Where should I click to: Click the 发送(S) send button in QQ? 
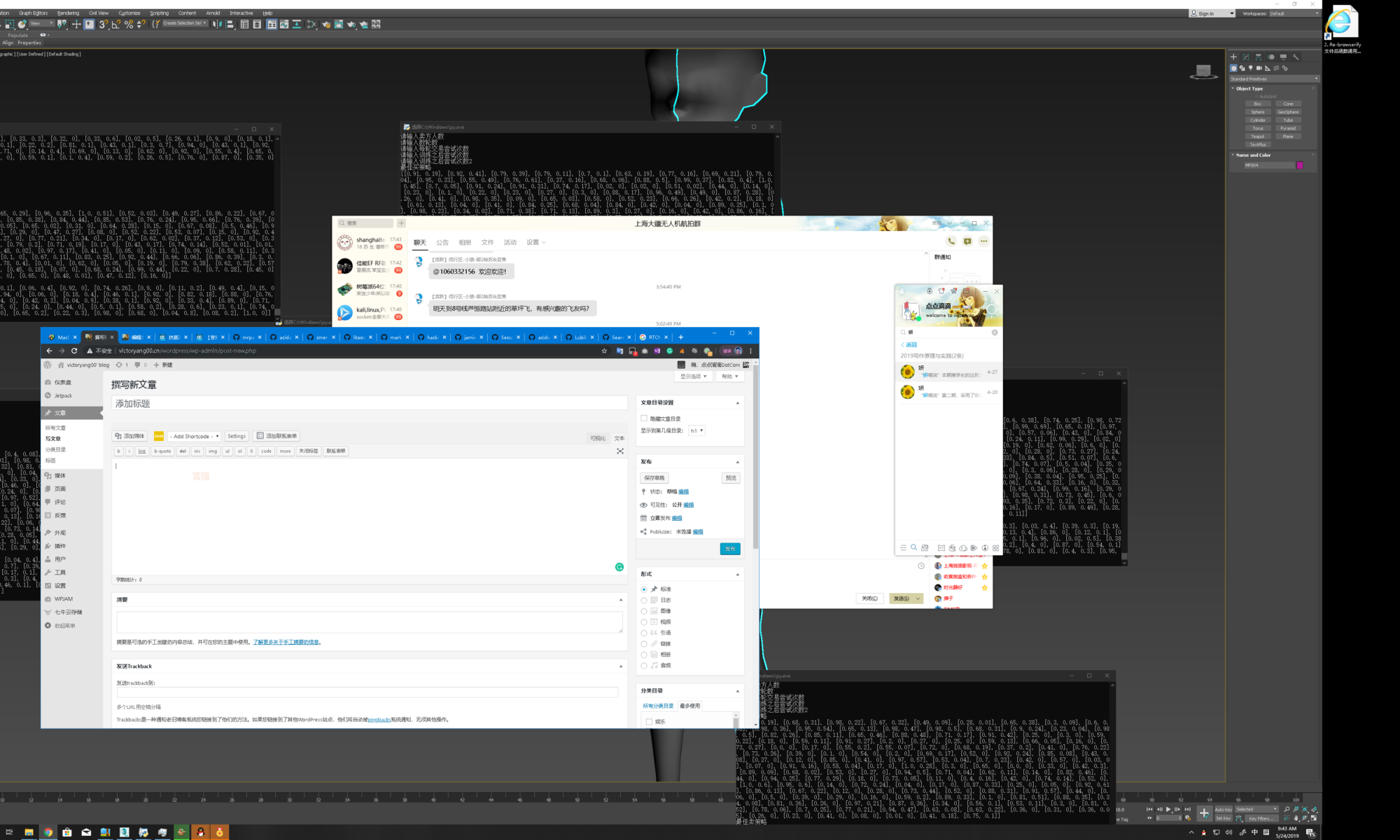(902, 598)
